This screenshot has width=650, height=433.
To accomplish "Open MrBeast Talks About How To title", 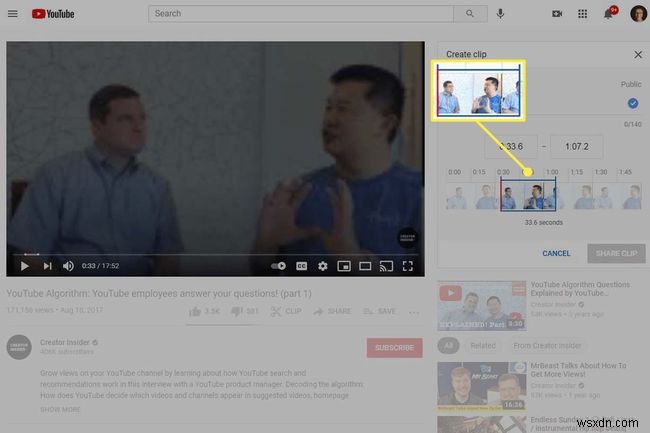I will tap(578, 370).
